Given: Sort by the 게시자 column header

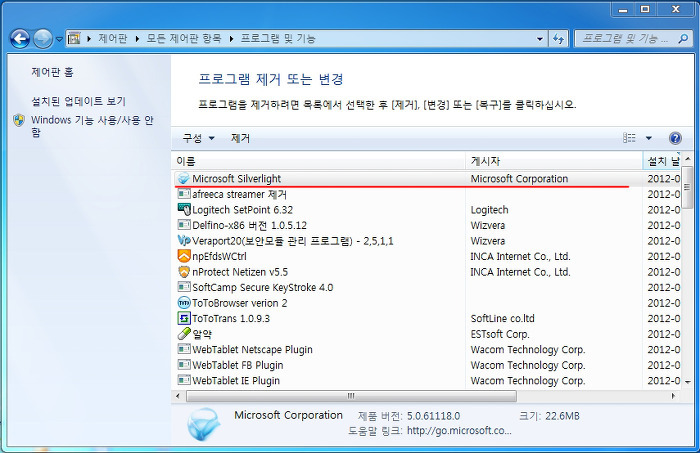Looking at the screenshot, I should coord(554,161).
